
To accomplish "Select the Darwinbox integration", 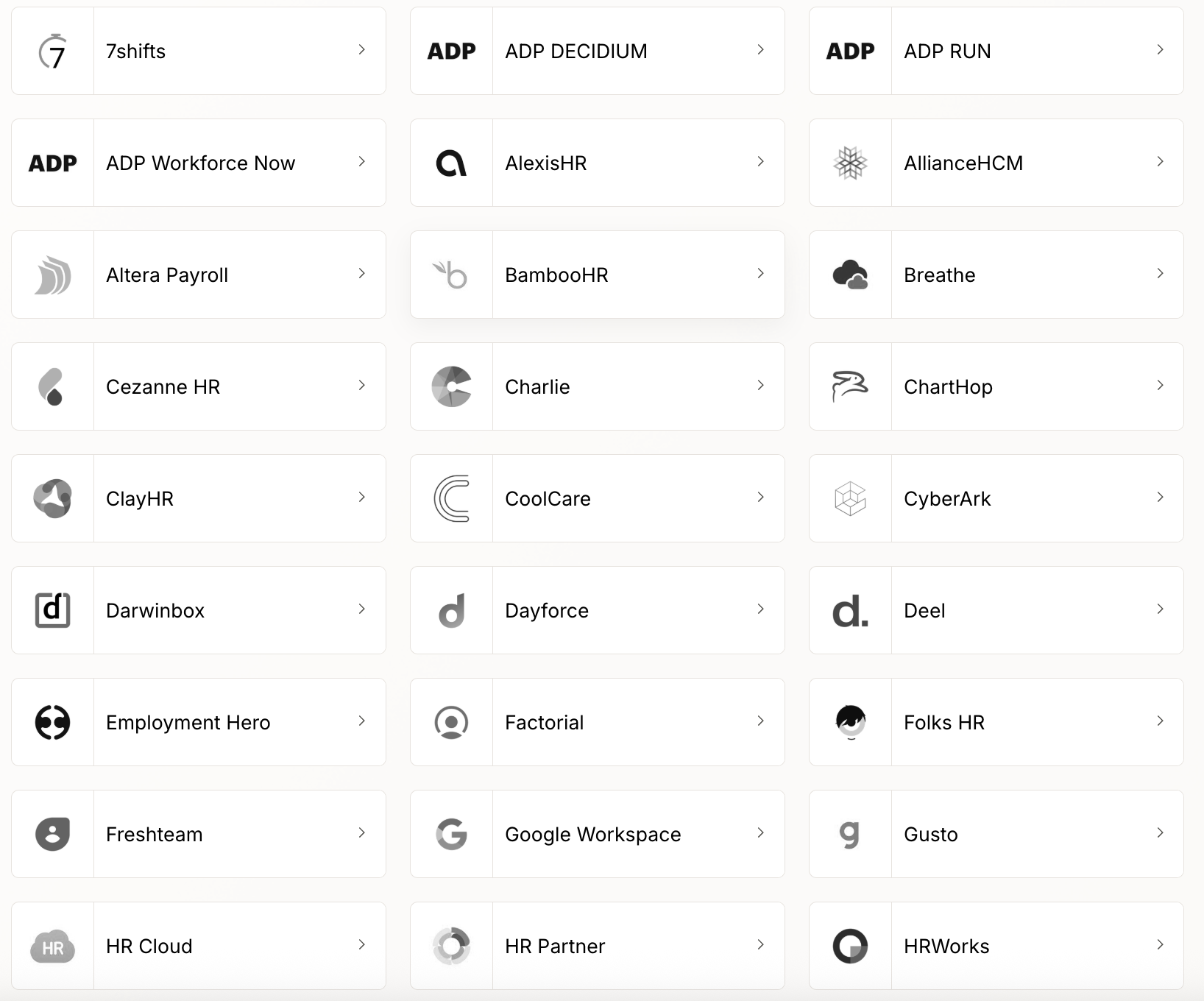I will click(x=199, y=610).
